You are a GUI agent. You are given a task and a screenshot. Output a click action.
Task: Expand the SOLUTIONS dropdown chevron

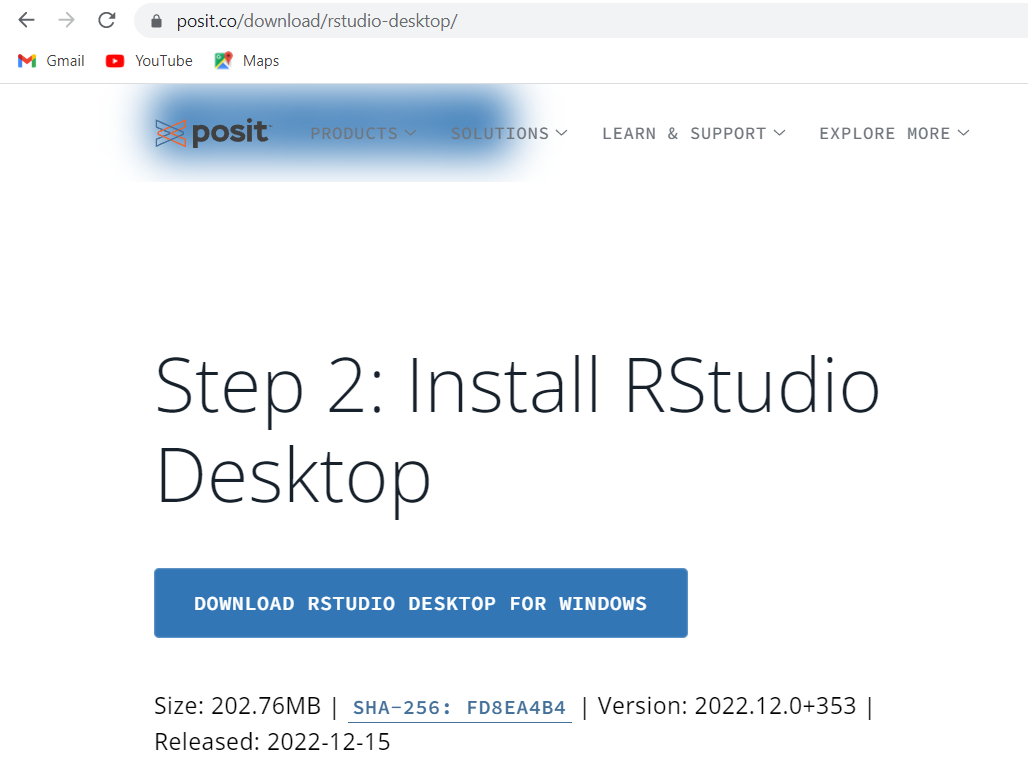[x=561, y=133]
